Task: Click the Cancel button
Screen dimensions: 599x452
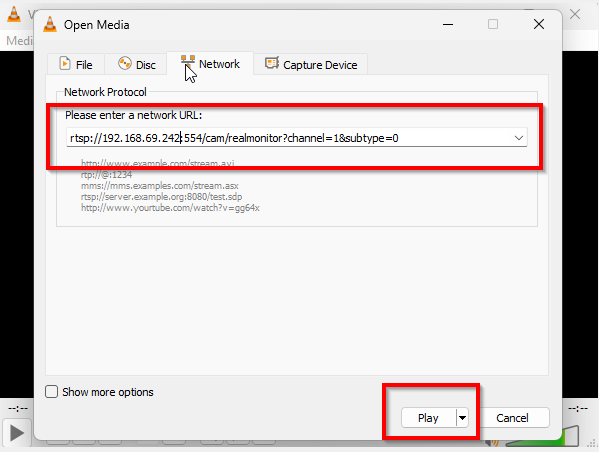Action: [512, 418]
